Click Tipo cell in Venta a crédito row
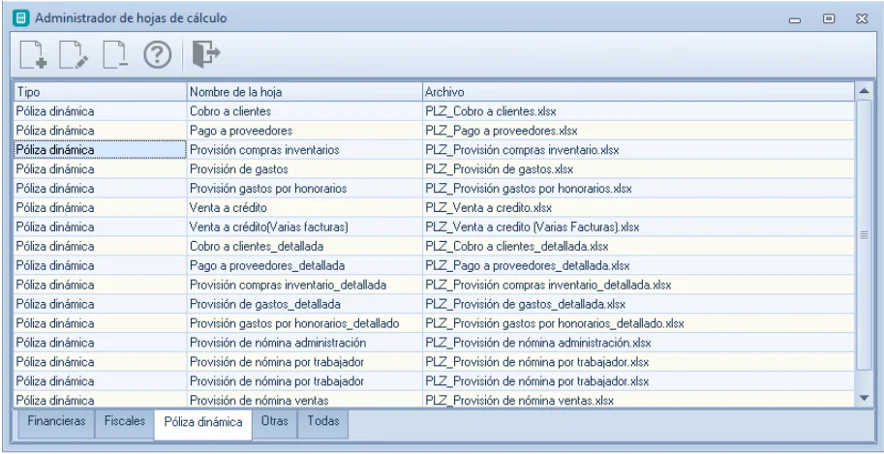The height and width of the screenshot is (454, 884). tap(100, 208)
